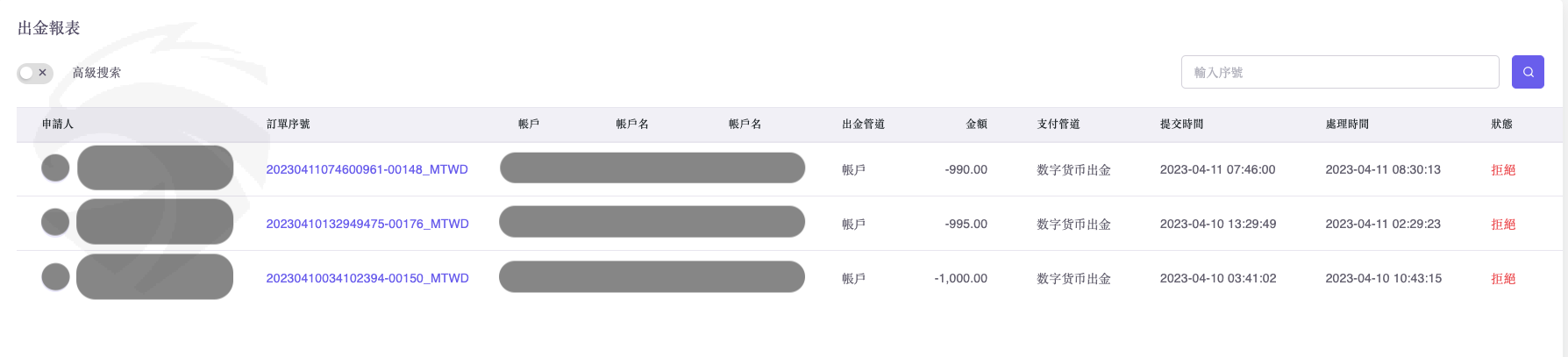1568x357 pixels.
Task: Click applicant avatar in the -995.00 row
Action: pos(55,222)
